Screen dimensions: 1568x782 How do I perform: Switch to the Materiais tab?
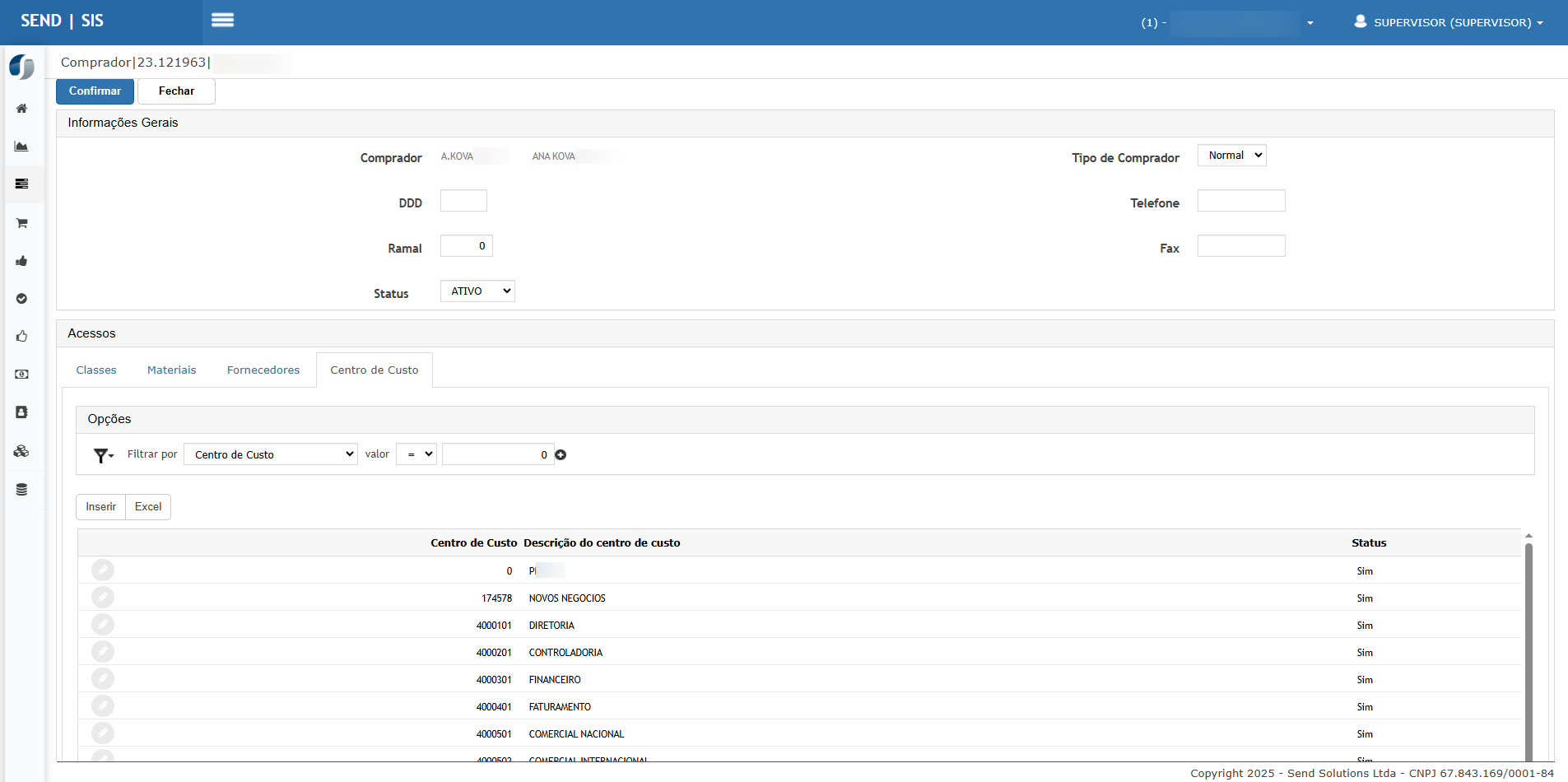click(171, 370)
